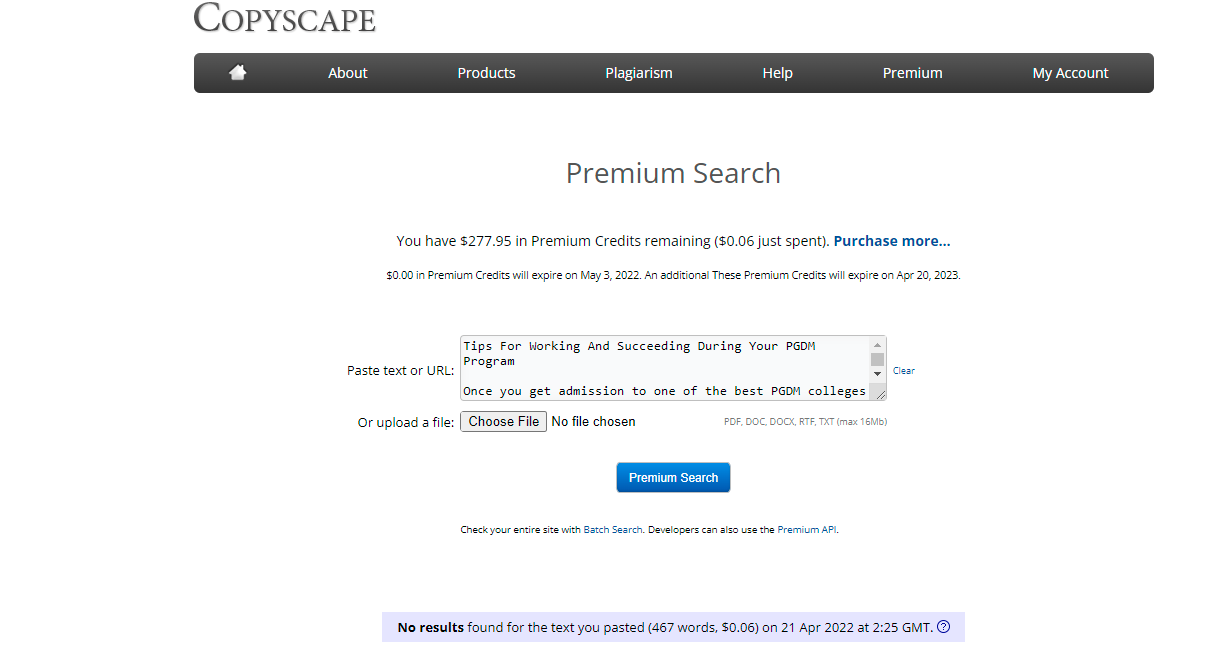The image size is (1210, 660).
Task: Open the About menu
Action: point(348,73)
